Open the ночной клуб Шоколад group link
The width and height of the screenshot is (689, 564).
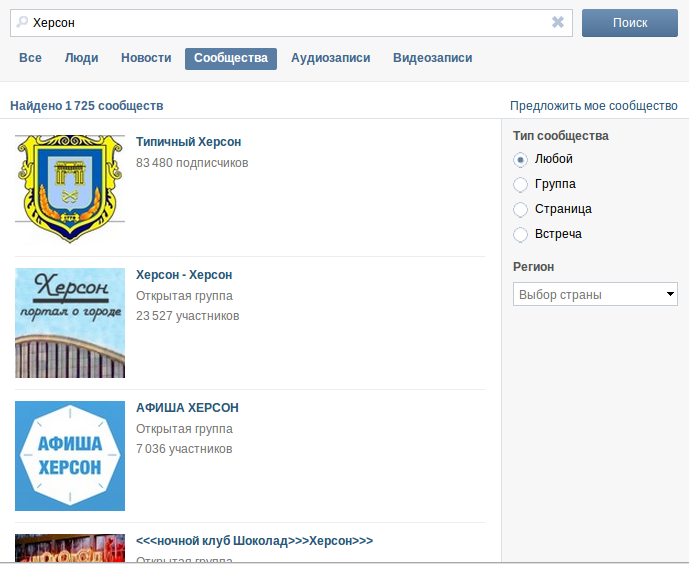pos(254,541)
